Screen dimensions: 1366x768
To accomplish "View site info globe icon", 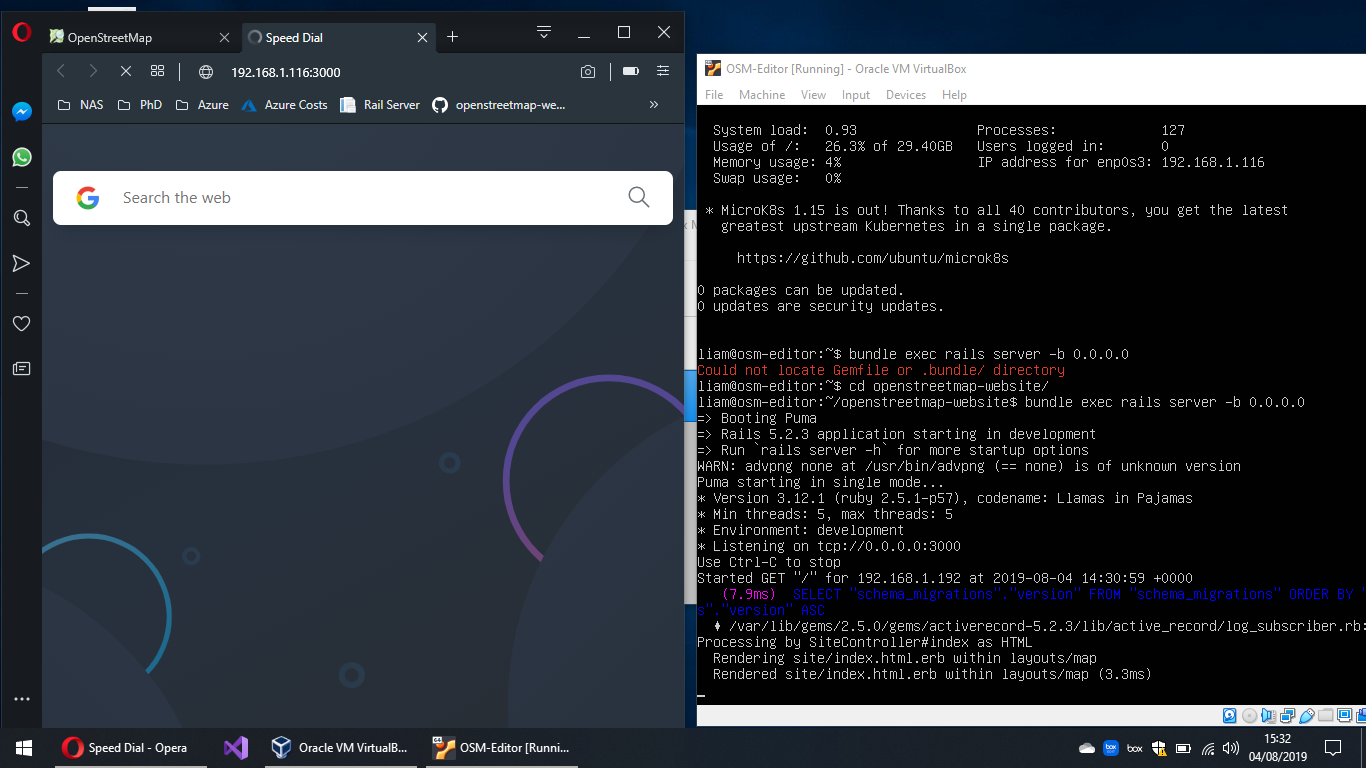I will [206, 72].
